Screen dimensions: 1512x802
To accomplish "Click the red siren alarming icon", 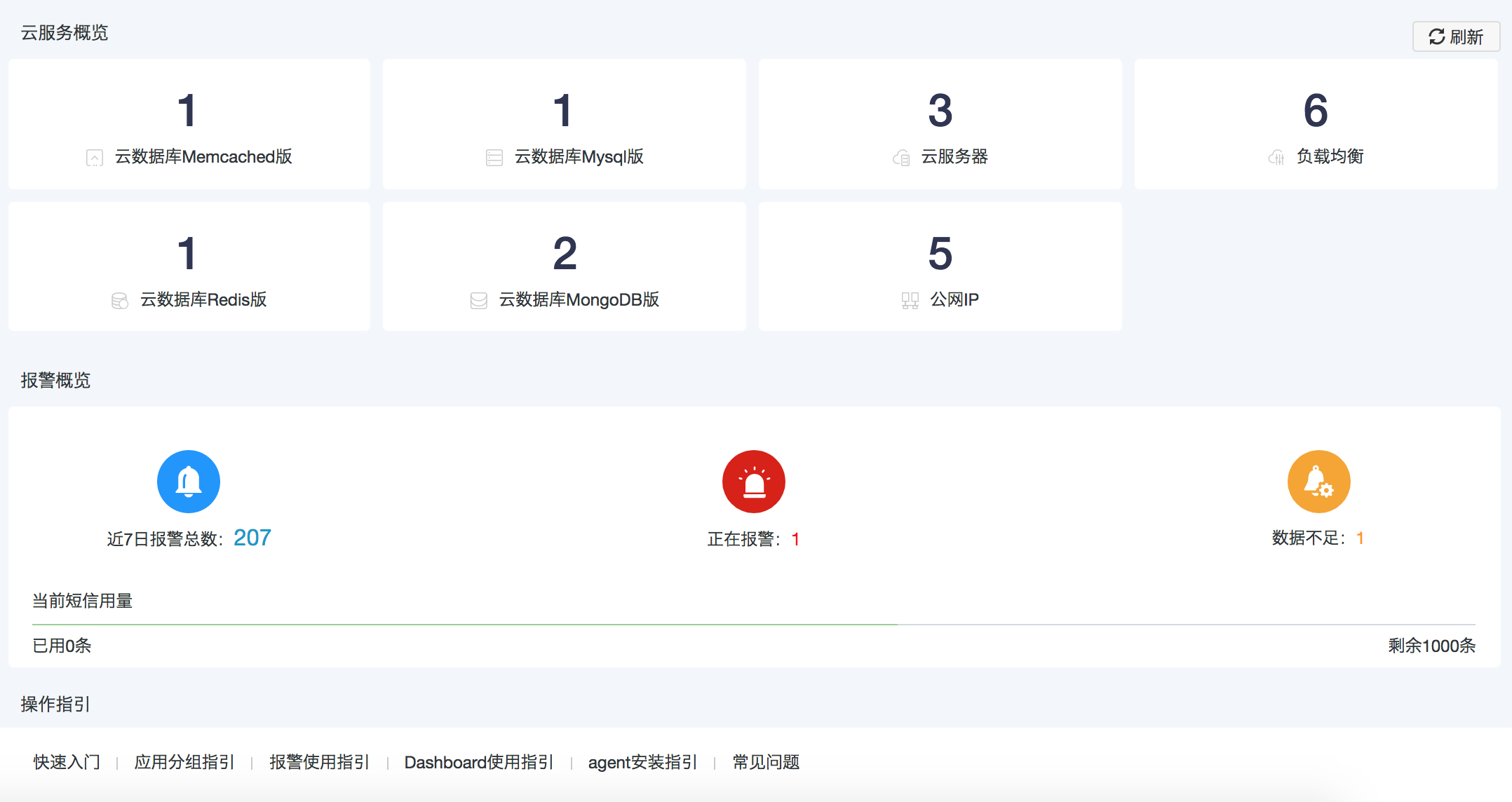I will click(754, 482).
